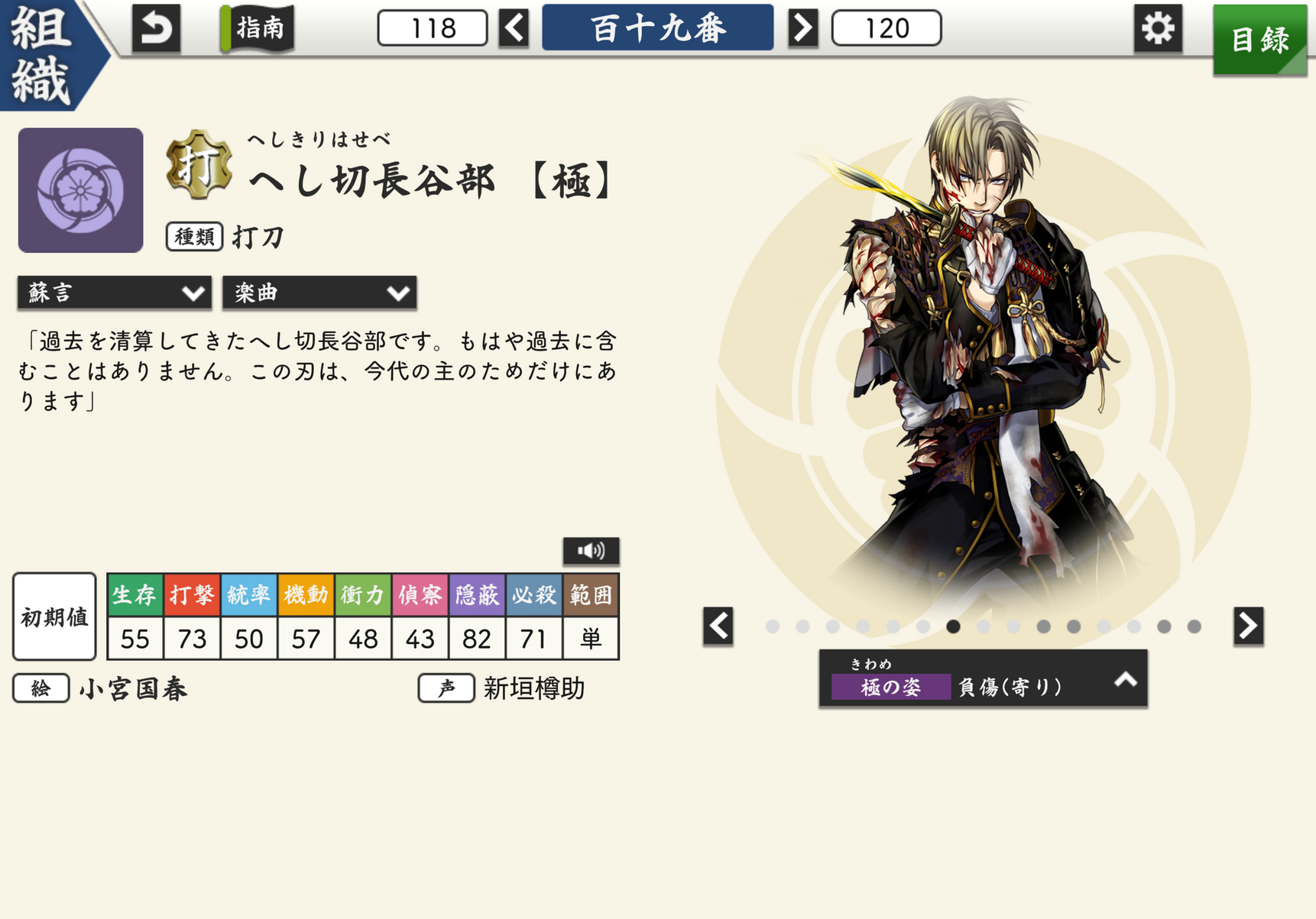The image size is (1316, 919).
Task: Open the 楽曲 dropdown
Action: 319,293
